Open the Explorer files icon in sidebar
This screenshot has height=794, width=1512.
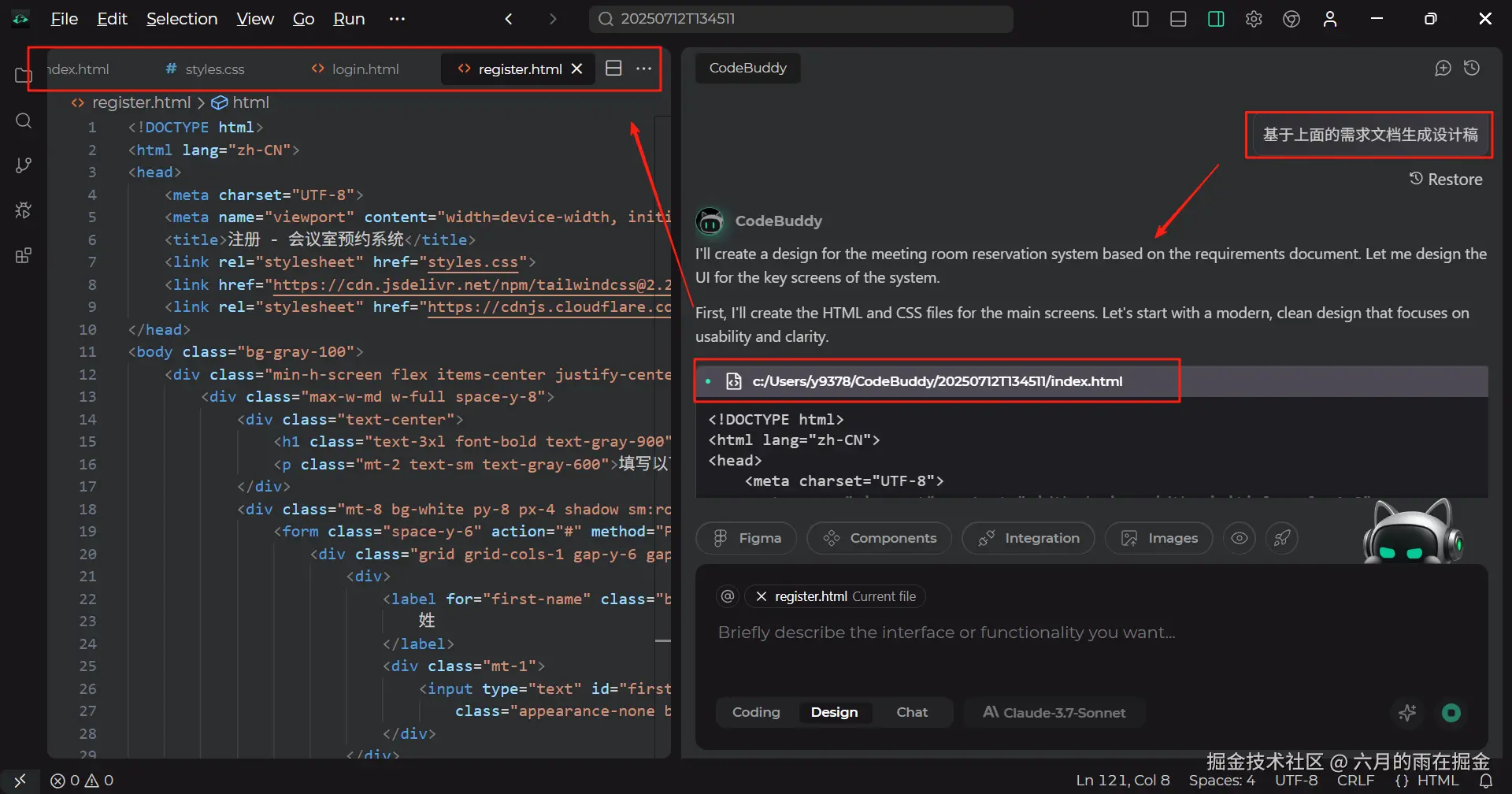tap(24, 76)
